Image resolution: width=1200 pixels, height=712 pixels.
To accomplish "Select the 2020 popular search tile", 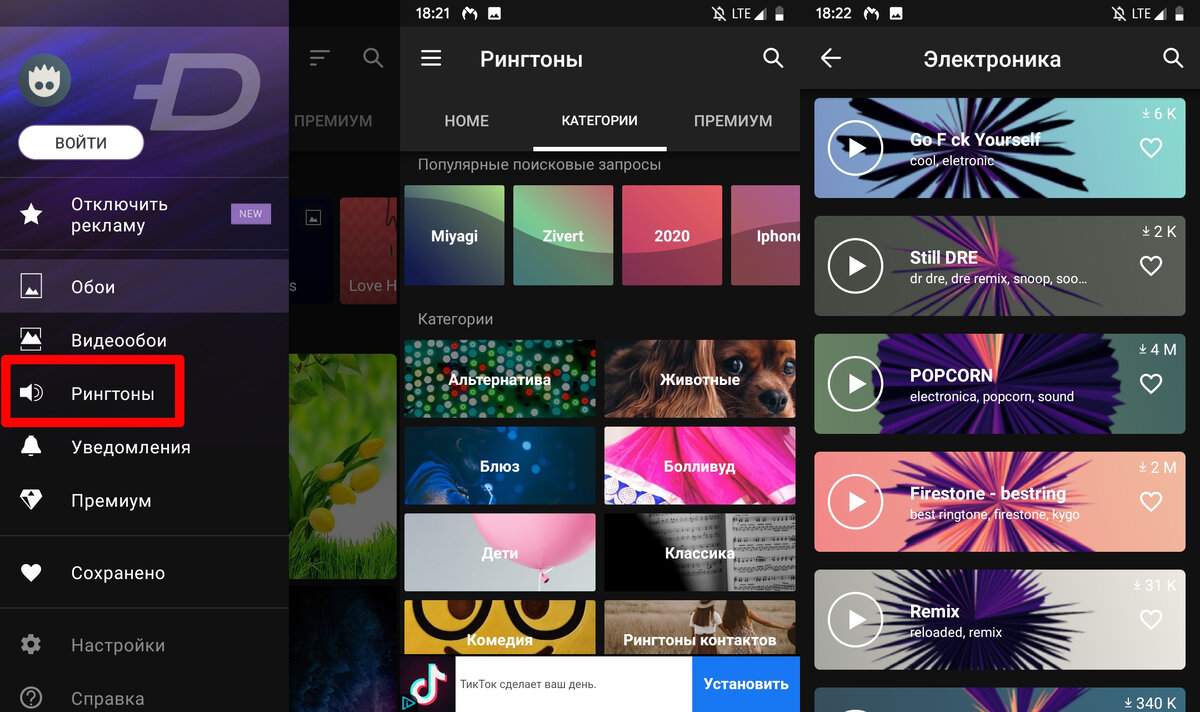I will tap(672, 236).
